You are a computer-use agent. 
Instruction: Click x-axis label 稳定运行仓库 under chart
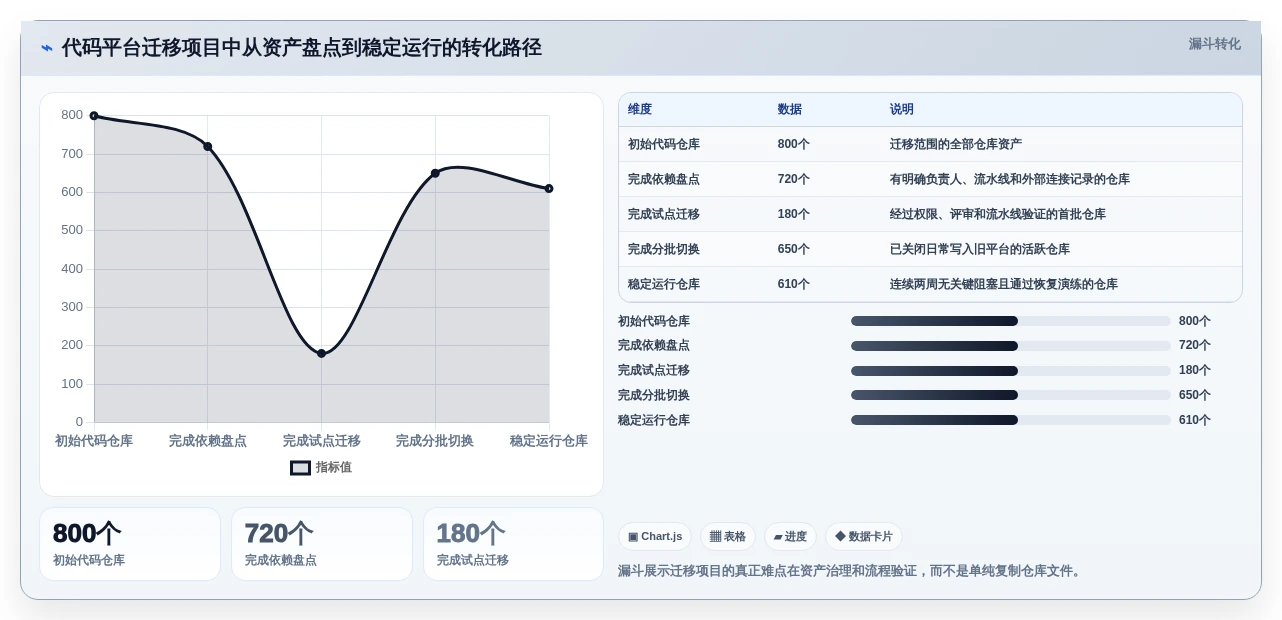pos(549,441)
